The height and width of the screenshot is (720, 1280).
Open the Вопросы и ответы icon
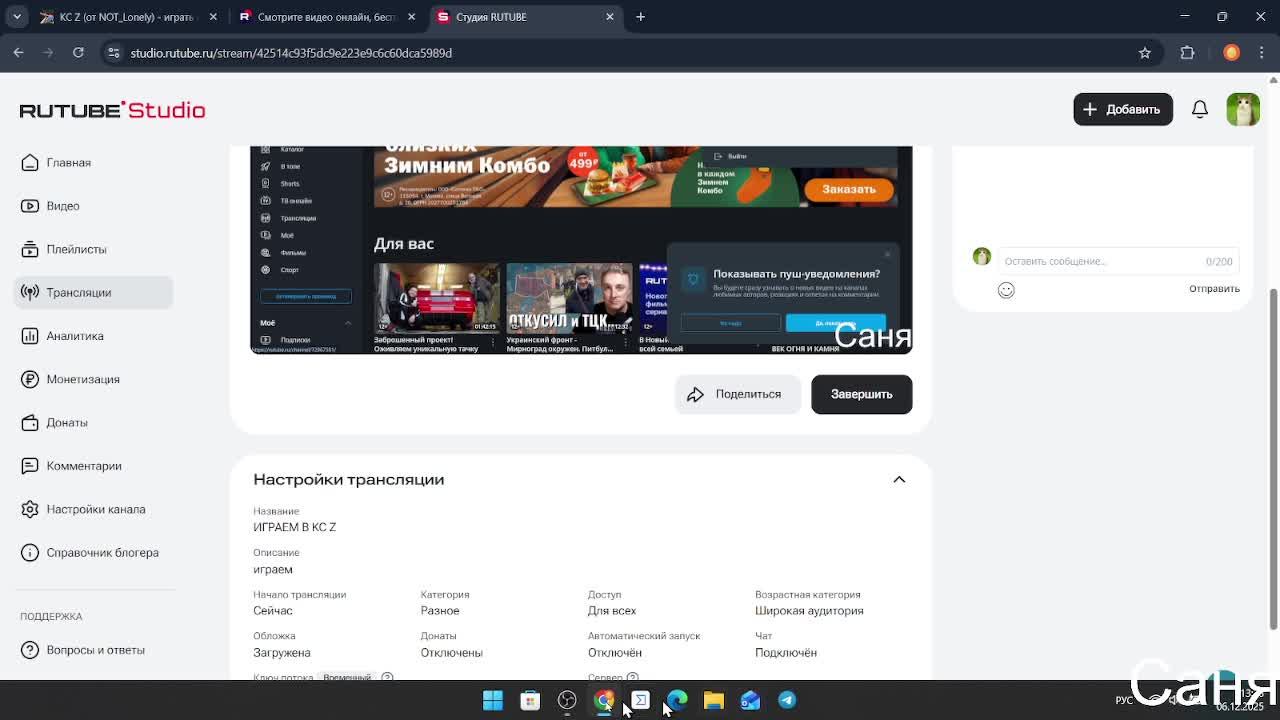point(30,650)
